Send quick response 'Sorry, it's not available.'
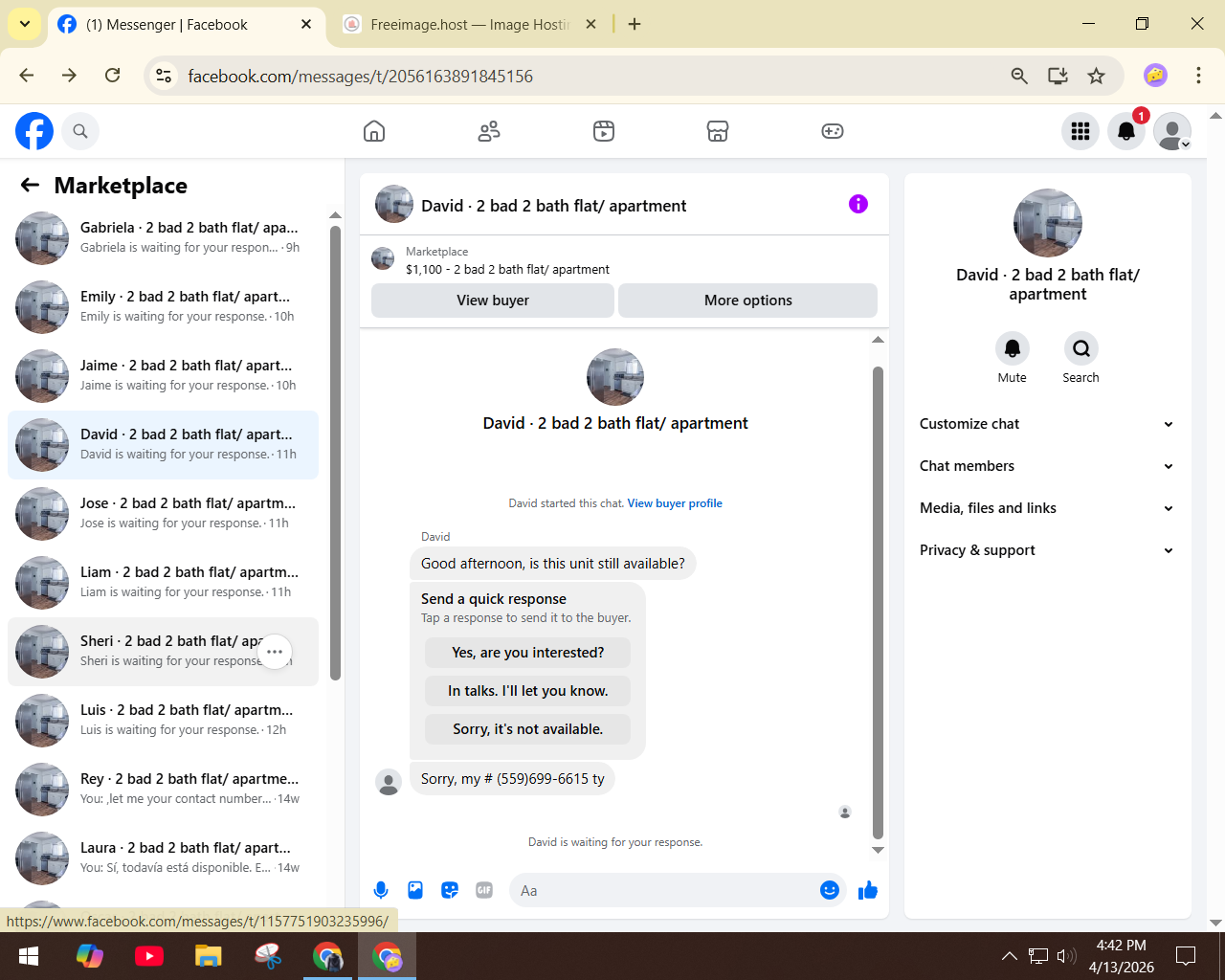The height and width of the screenshot is (980, 1225). click(x=528, y=729)
